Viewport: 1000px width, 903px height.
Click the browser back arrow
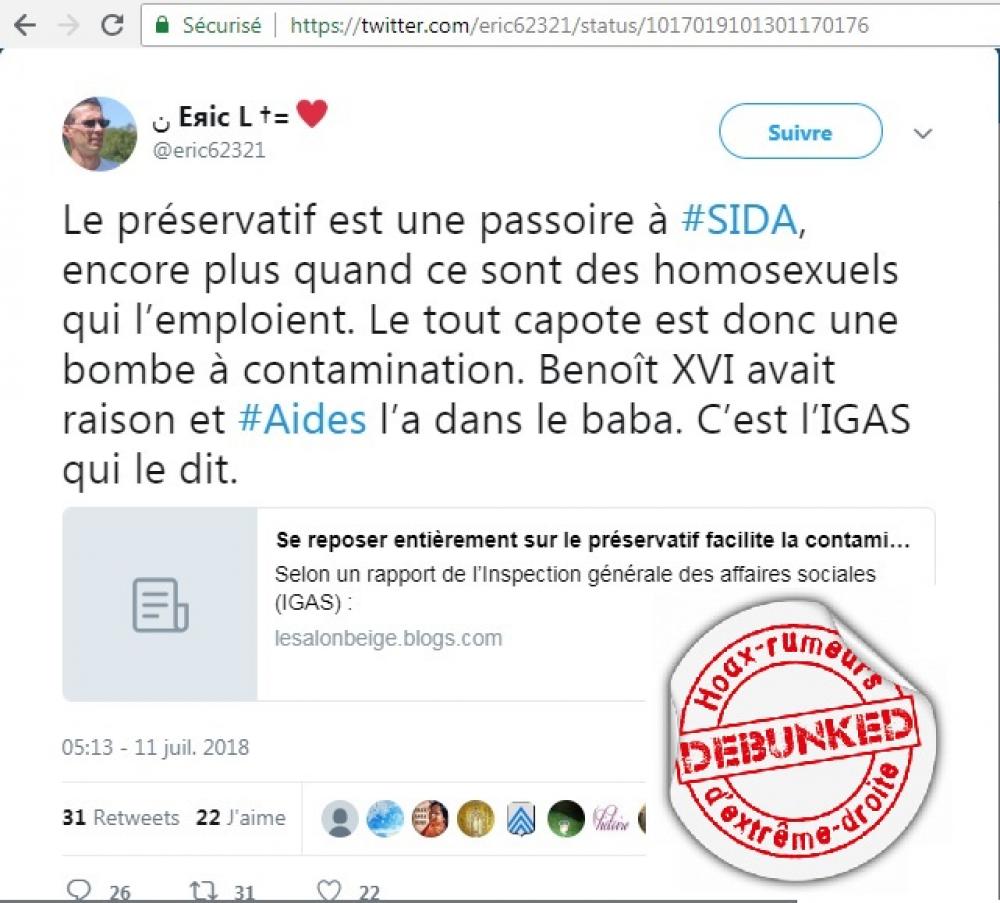point(24,26)
